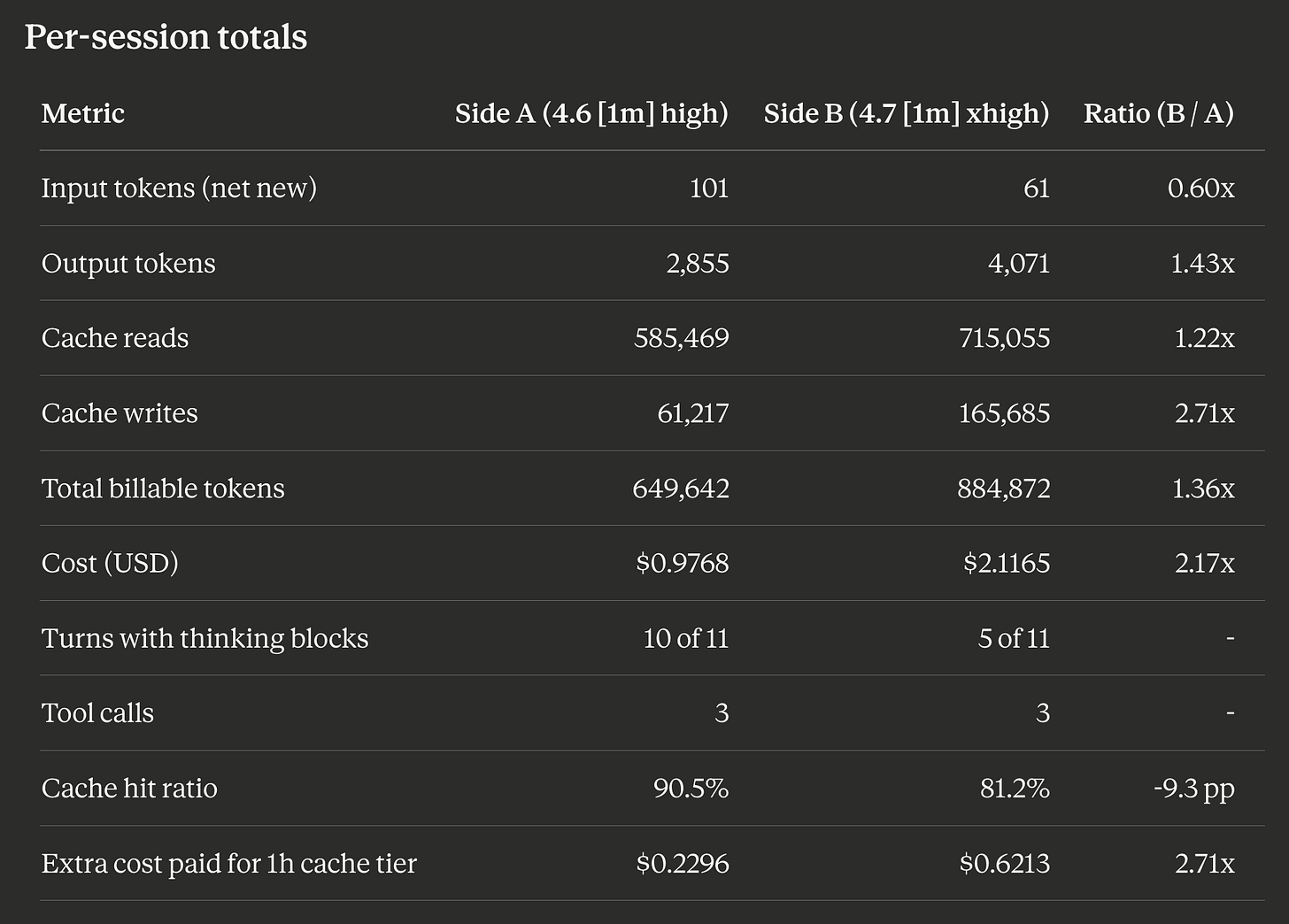Screen dimensions: 1289x924
Task: Select the Output tokens value 4,071
Action: tap(1019, 264)
